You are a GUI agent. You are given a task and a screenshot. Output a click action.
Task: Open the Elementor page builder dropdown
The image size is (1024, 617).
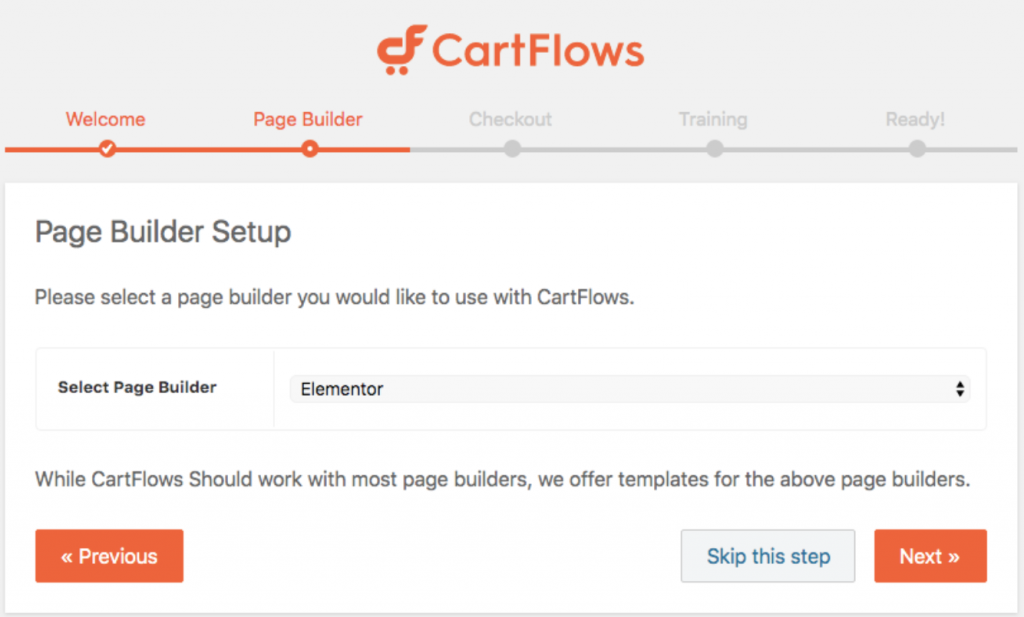tap(628, 389)
